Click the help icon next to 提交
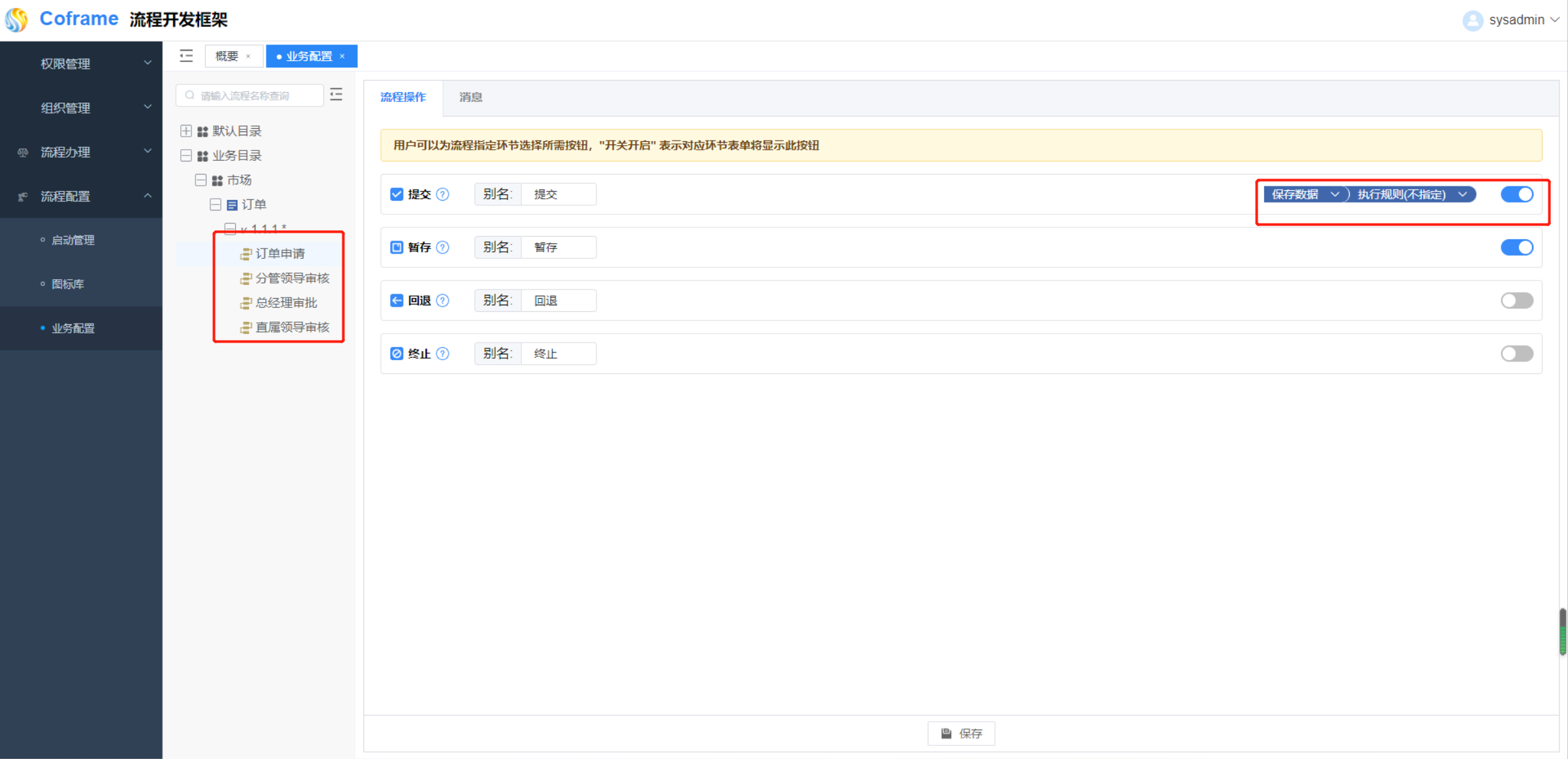1568x759 pixels. pyautogui.click(x=442, y=194)
